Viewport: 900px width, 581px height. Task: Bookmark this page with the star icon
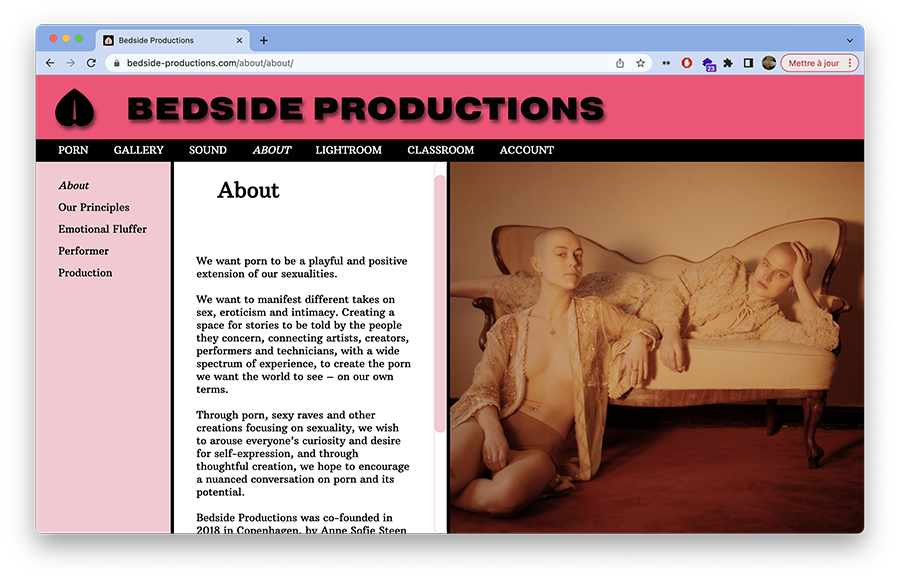[641, 63]
